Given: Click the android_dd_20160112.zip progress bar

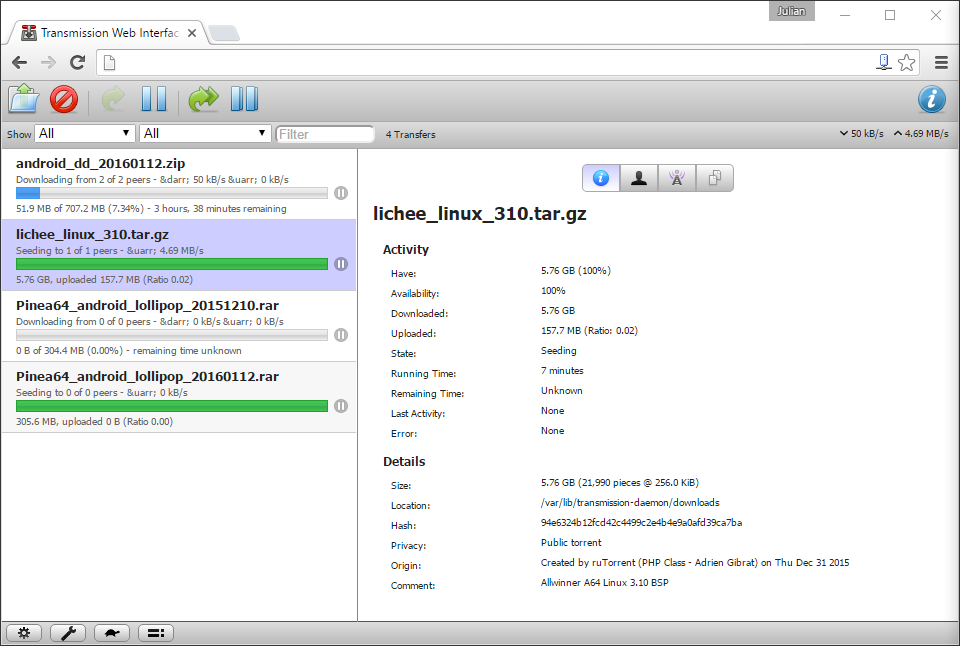Looking at the screenshot, I should [x=171, y=193].
